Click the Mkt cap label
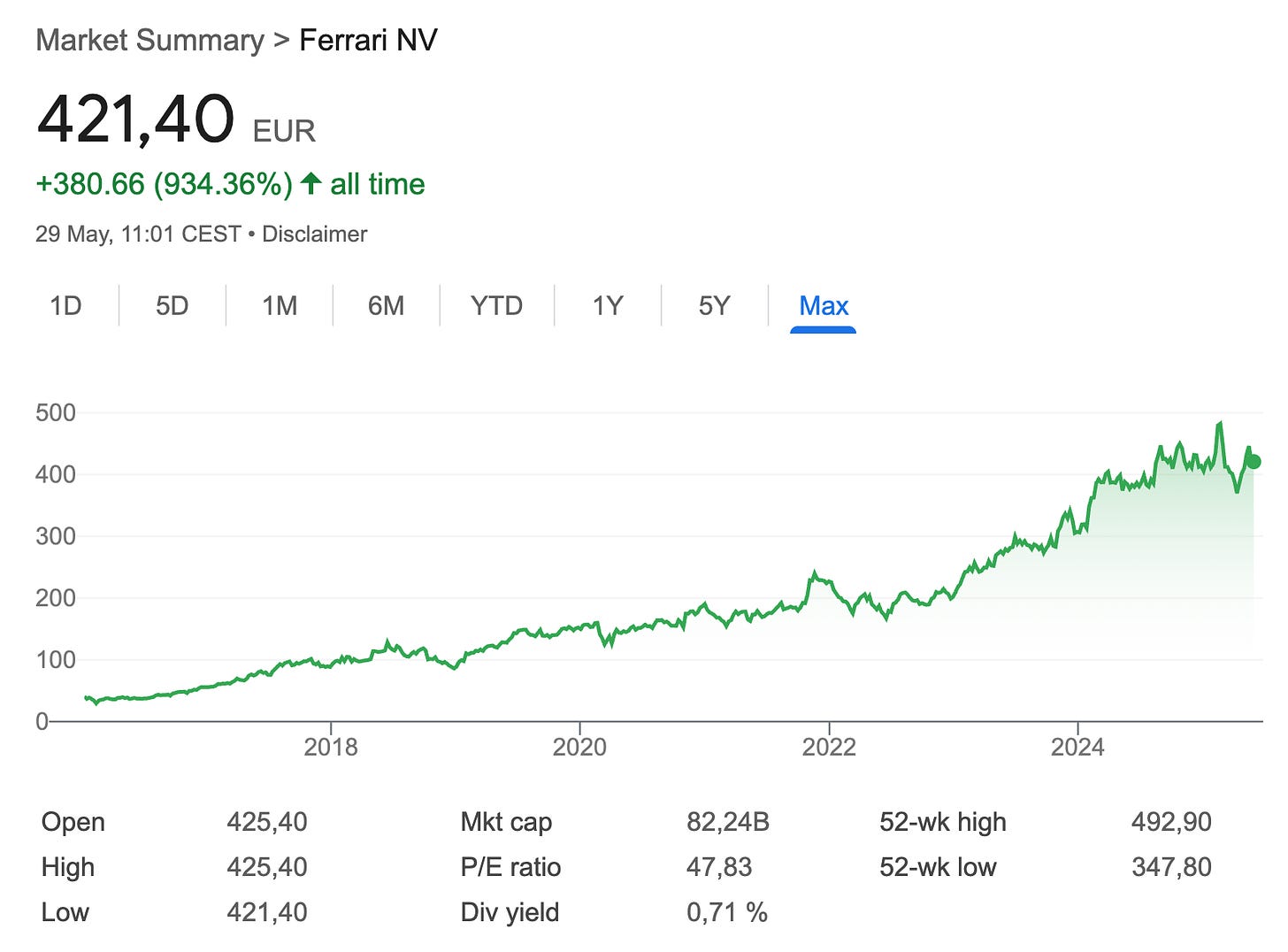Screen dimensions: 1288x952 pyautogui.click(x=506, y=823)
